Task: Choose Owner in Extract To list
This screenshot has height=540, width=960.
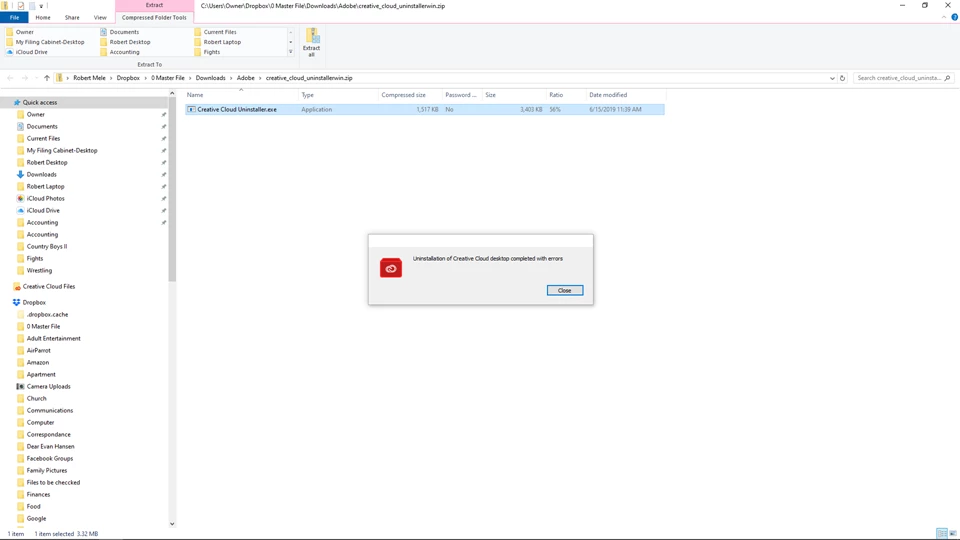Action: click(24, 32)
